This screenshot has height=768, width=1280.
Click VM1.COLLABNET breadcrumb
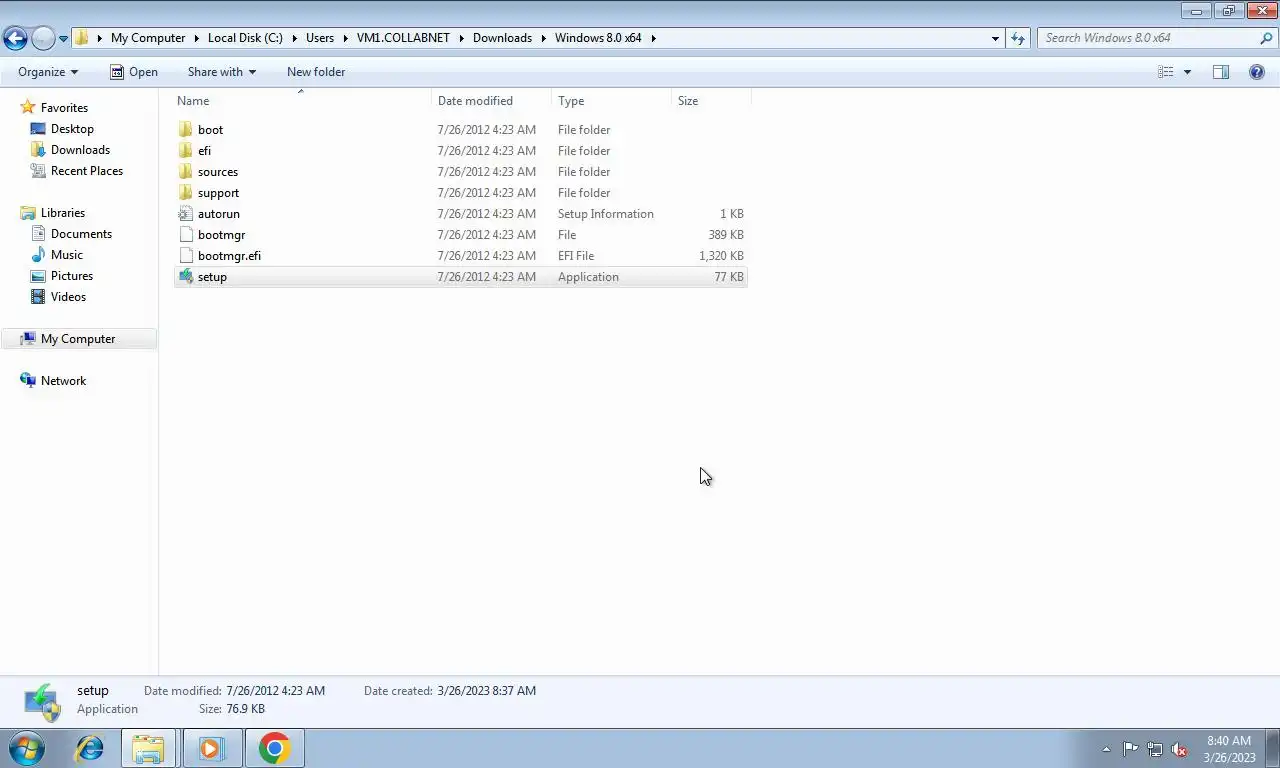tap(403, 38)
